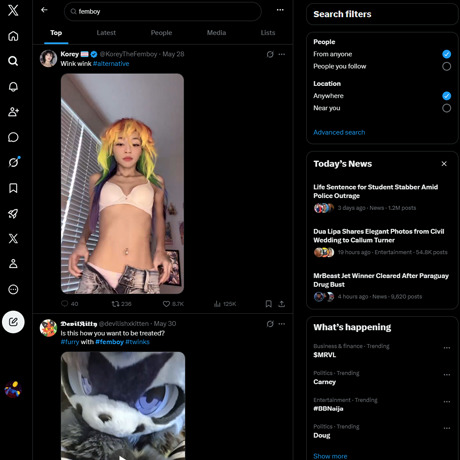Image resolution: width=460 pixels, height=460 pixels.
Task: Go back with the arrow icon
Action: point(44,10)
